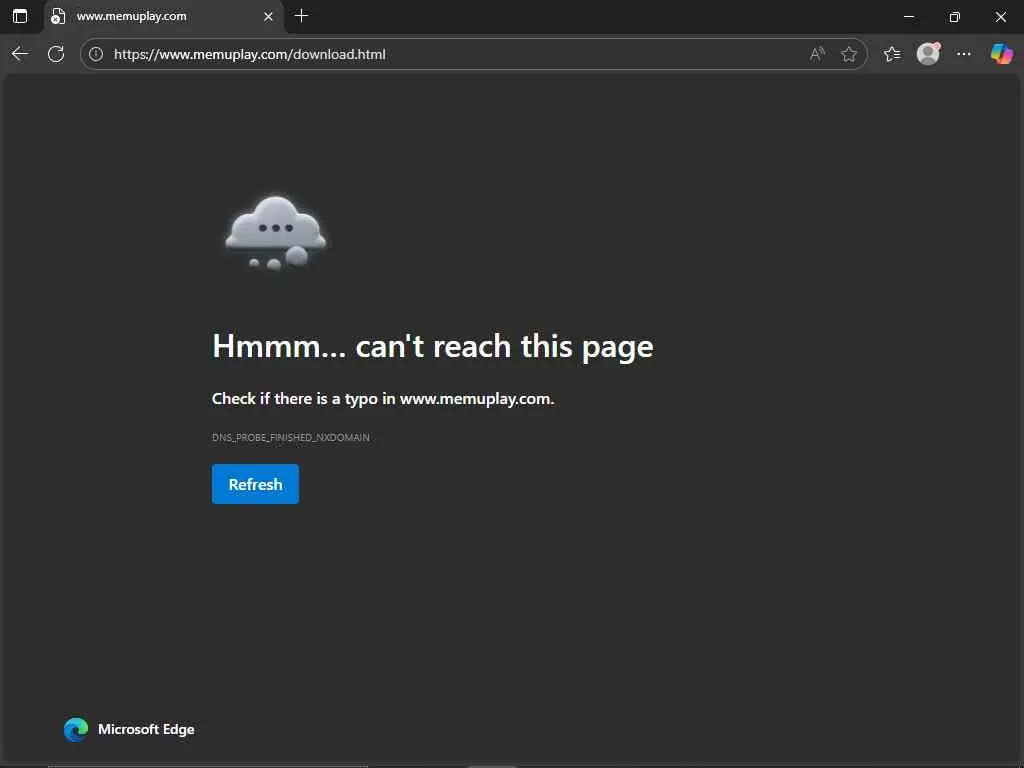Open the tab actions menu icon
Viewport: 1024px width, 768px height.
tap(20, 16)
